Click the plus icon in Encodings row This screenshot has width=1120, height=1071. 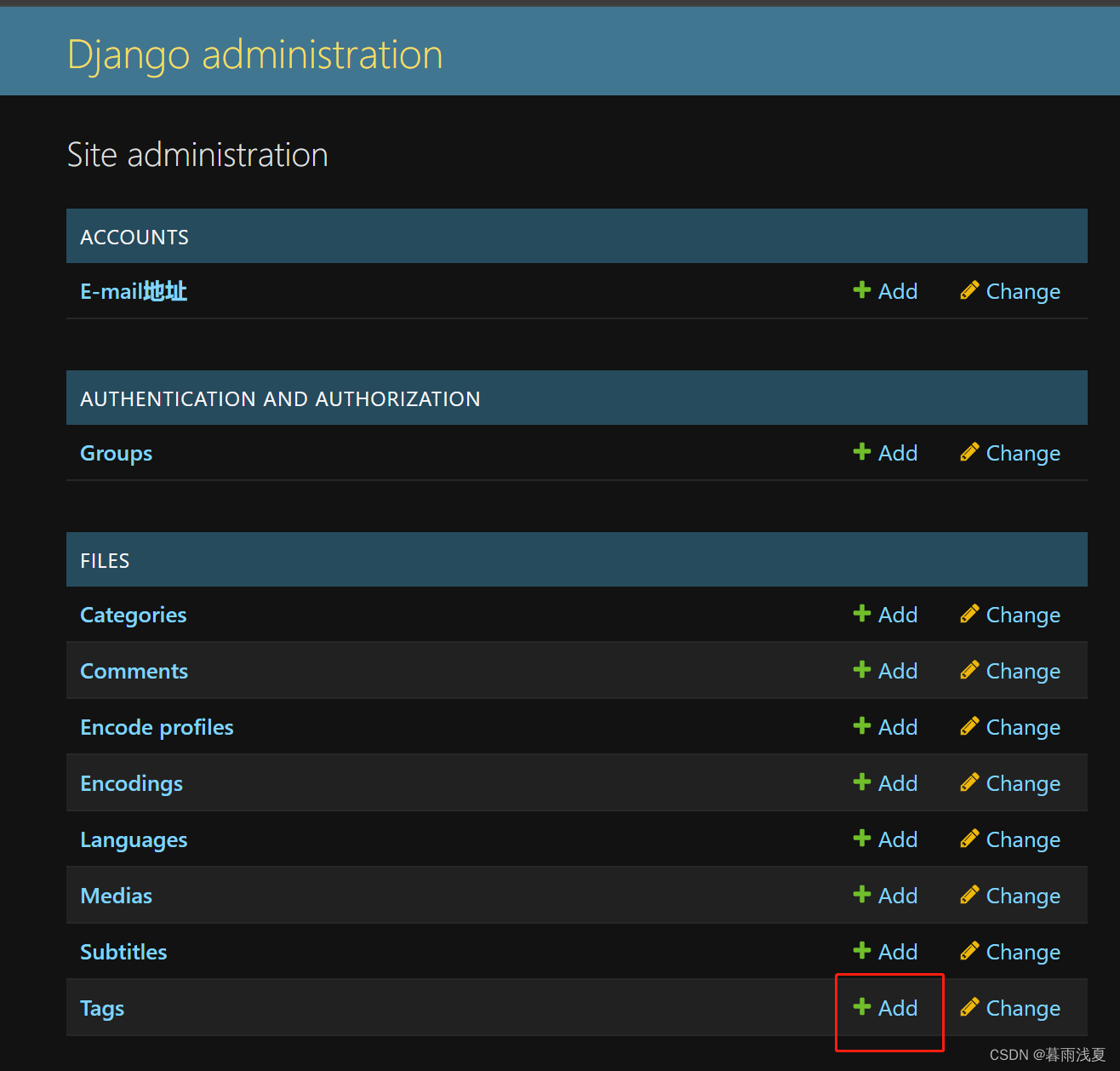[862, 782]
